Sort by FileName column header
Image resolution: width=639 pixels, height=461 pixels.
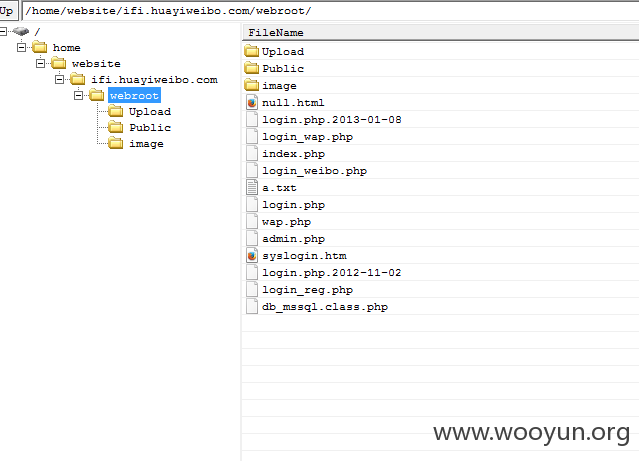coord(441,32)
